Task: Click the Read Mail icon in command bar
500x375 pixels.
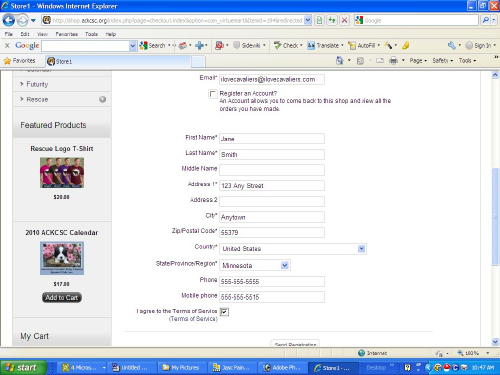Action: coord(380,61)
